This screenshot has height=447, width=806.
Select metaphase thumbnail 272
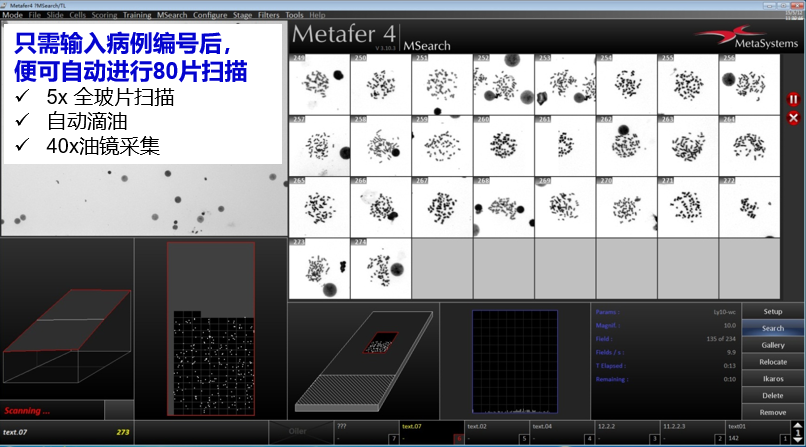point(749,207)
